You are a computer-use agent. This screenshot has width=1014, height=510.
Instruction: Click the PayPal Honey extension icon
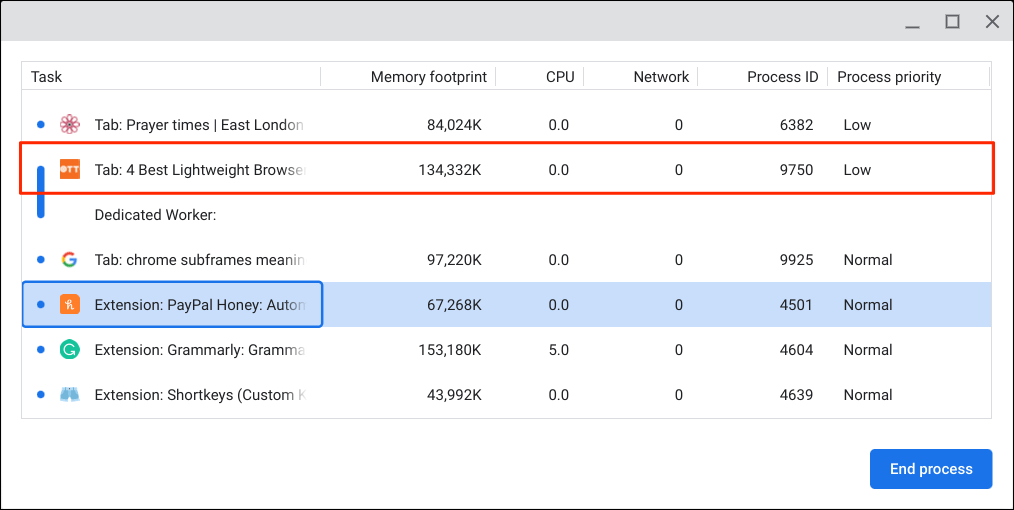[69, 305]
